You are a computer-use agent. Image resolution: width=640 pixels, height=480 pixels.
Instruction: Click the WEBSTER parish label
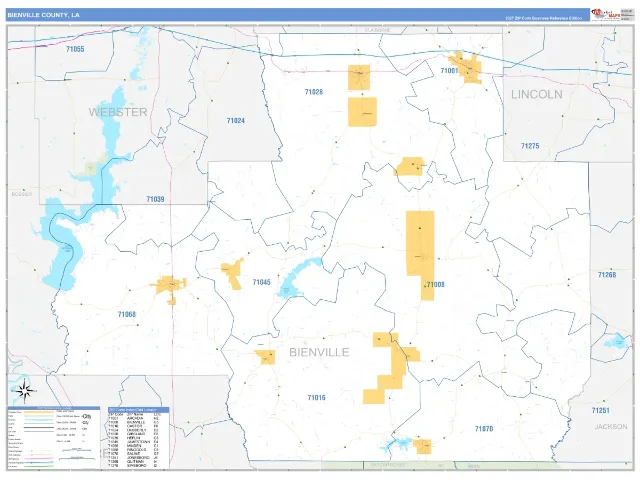[118, 112]
